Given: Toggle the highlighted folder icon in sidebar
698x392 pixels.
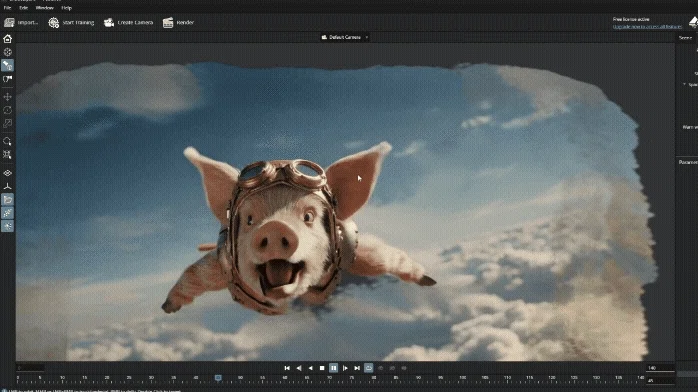Looking at the screenshot, I should coord(8,200).
